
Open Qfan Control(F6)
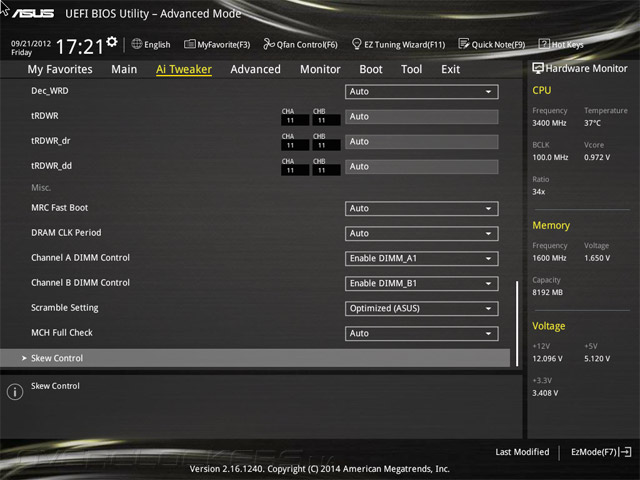[307, 44]
